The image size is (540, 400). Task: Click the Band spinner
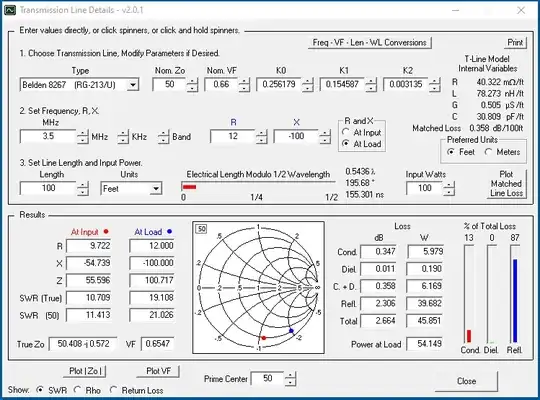coord(164,137)
